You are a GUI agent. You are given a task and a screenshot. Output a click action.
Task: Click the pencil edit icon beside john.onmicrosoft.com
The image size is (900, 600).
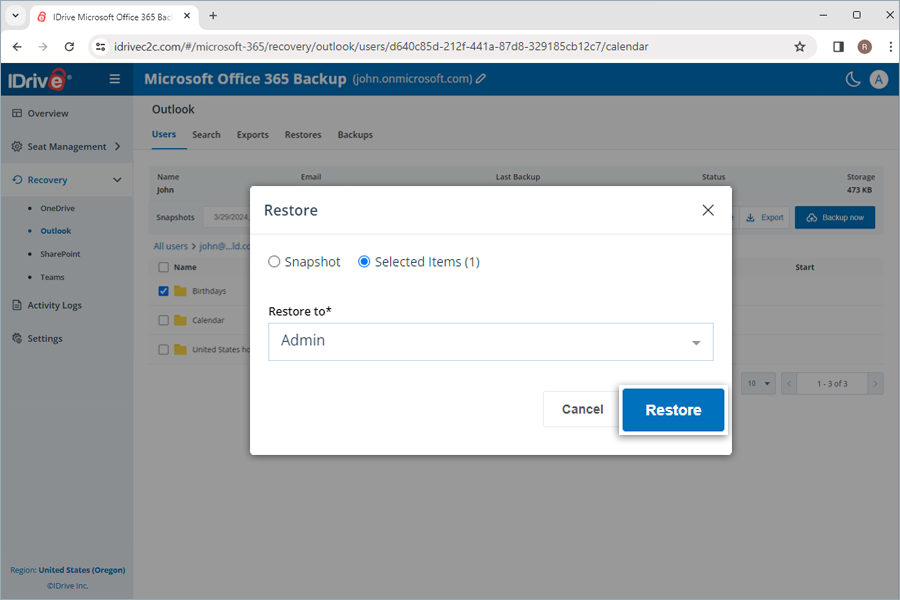(481, 79)
